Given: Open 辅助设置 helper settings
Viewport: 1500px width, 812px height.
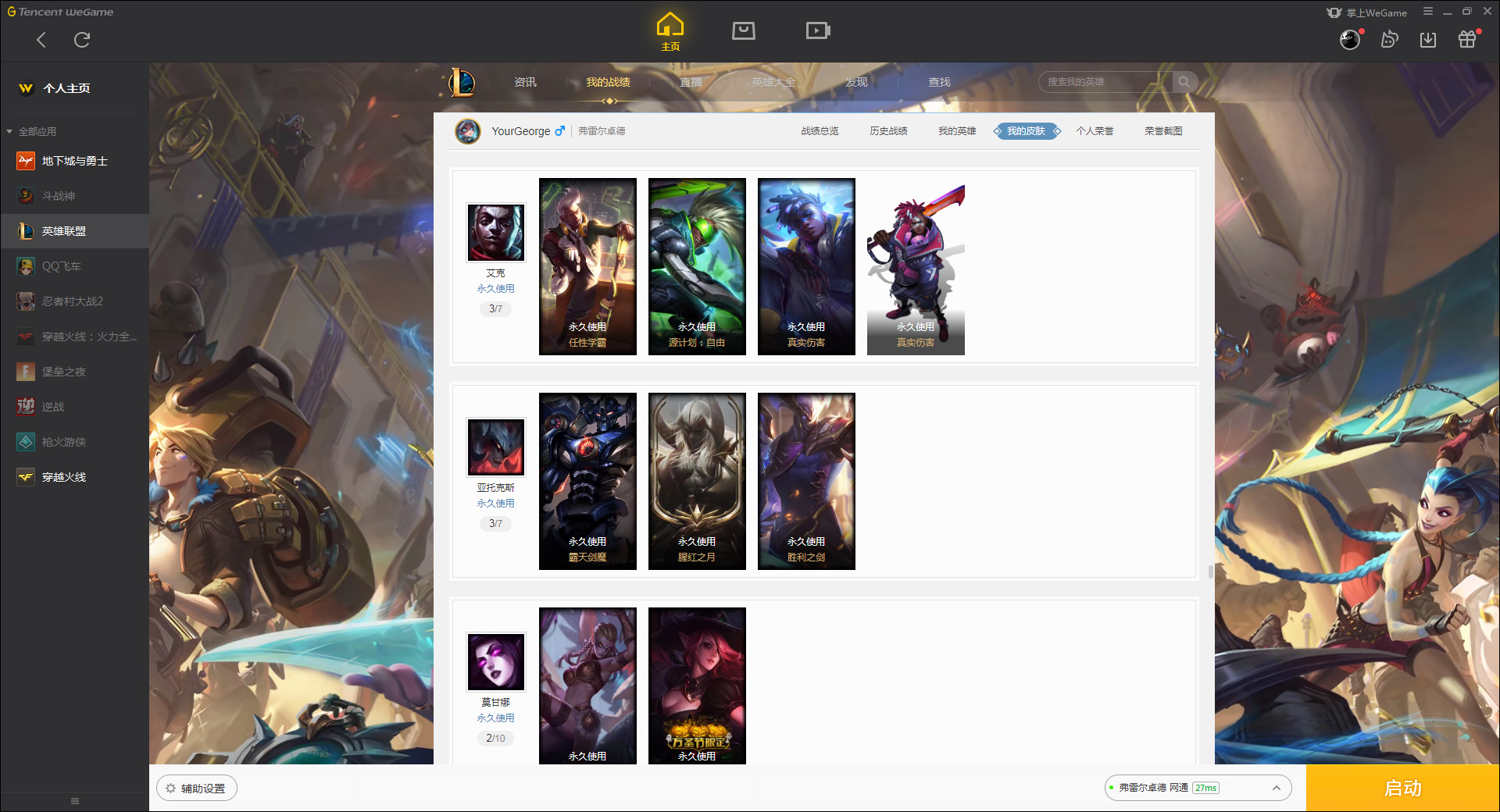Looking at the screenshot, I should (x=197, y=789).
